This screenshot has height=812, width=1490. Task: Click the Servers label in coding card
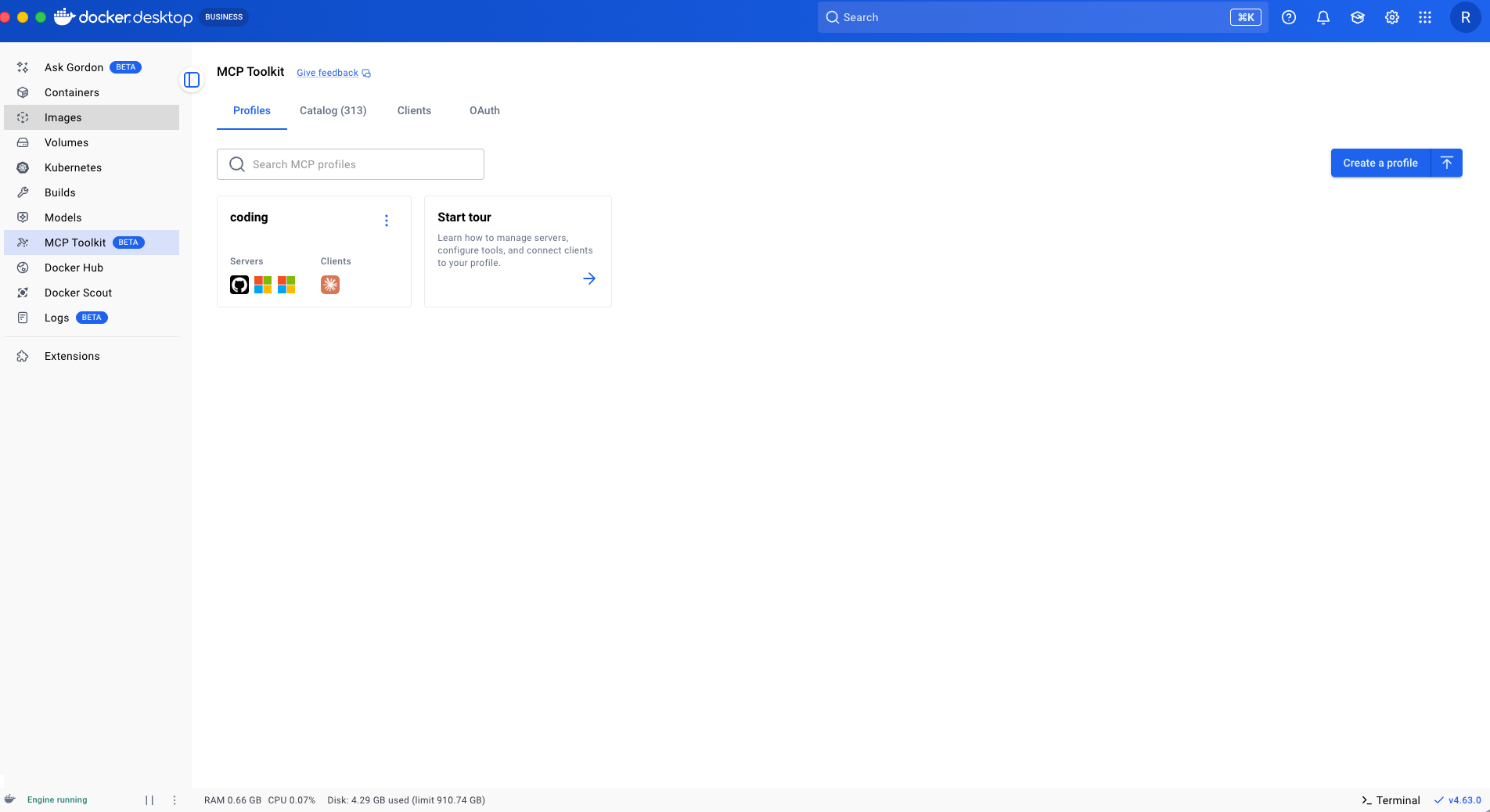[247, 261]
